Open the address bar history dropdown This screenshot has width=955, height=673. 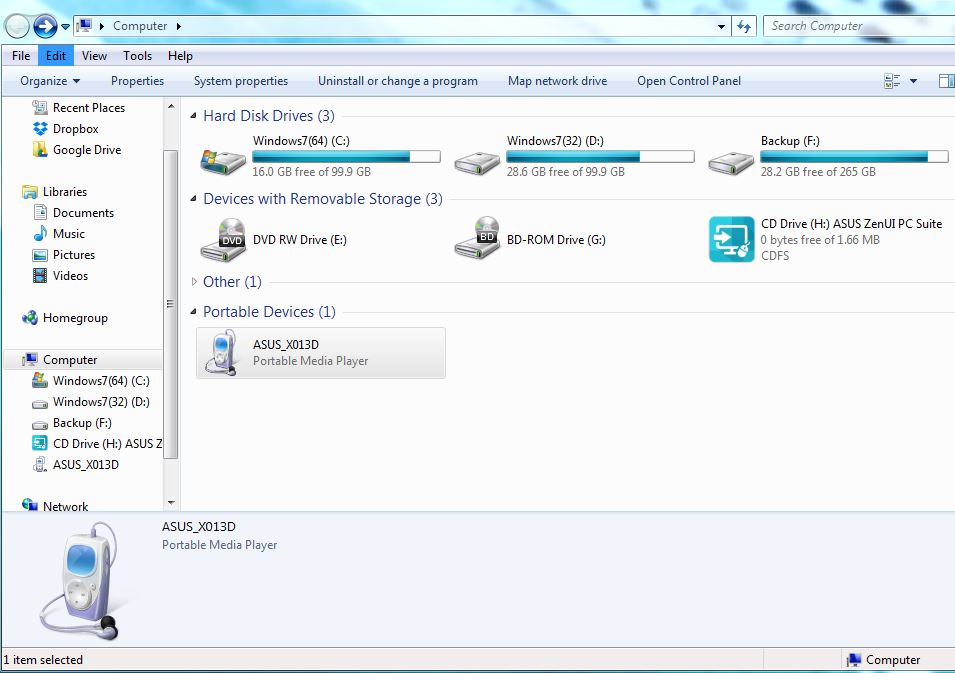[x=721, y=26]
